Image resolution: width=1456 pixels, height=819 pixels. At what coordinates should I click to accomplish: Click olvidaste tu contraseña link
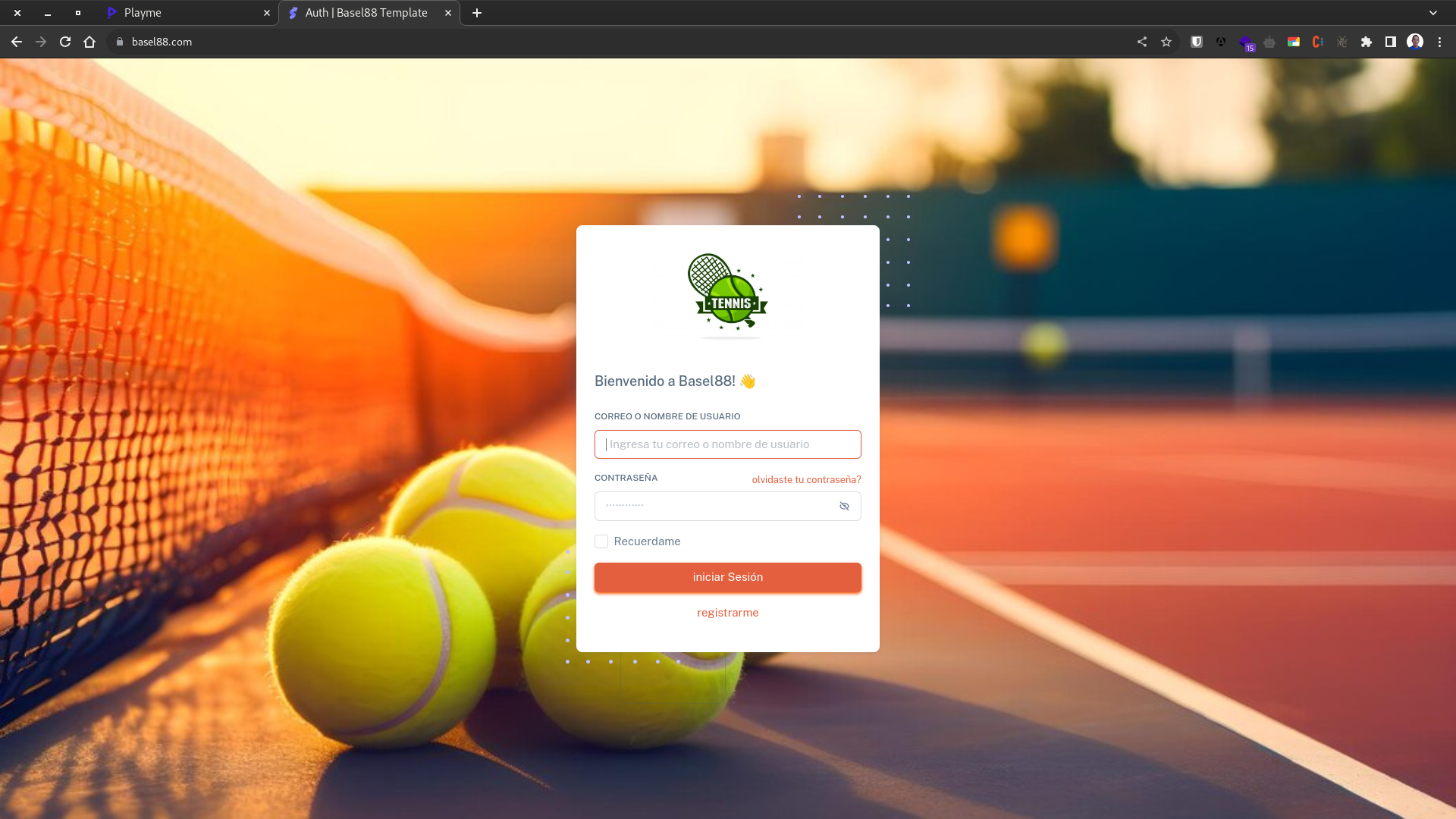tap(806, 480)
